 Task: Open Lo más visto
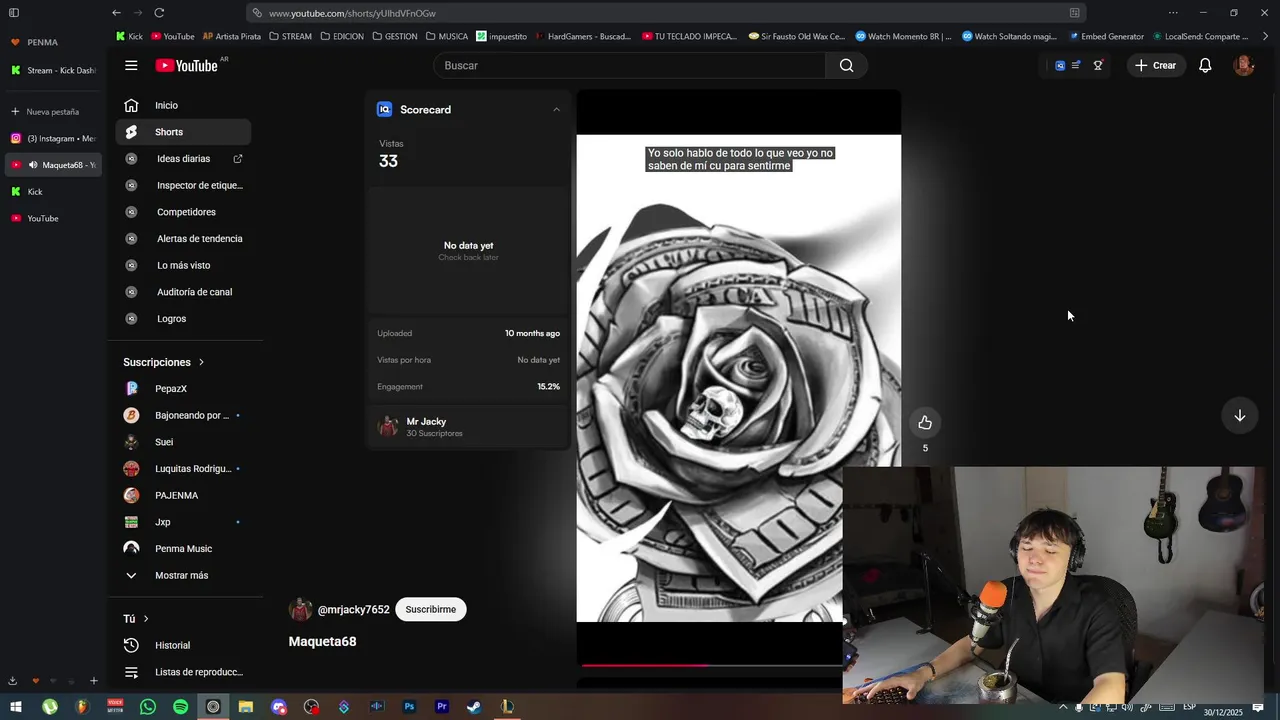183,265
